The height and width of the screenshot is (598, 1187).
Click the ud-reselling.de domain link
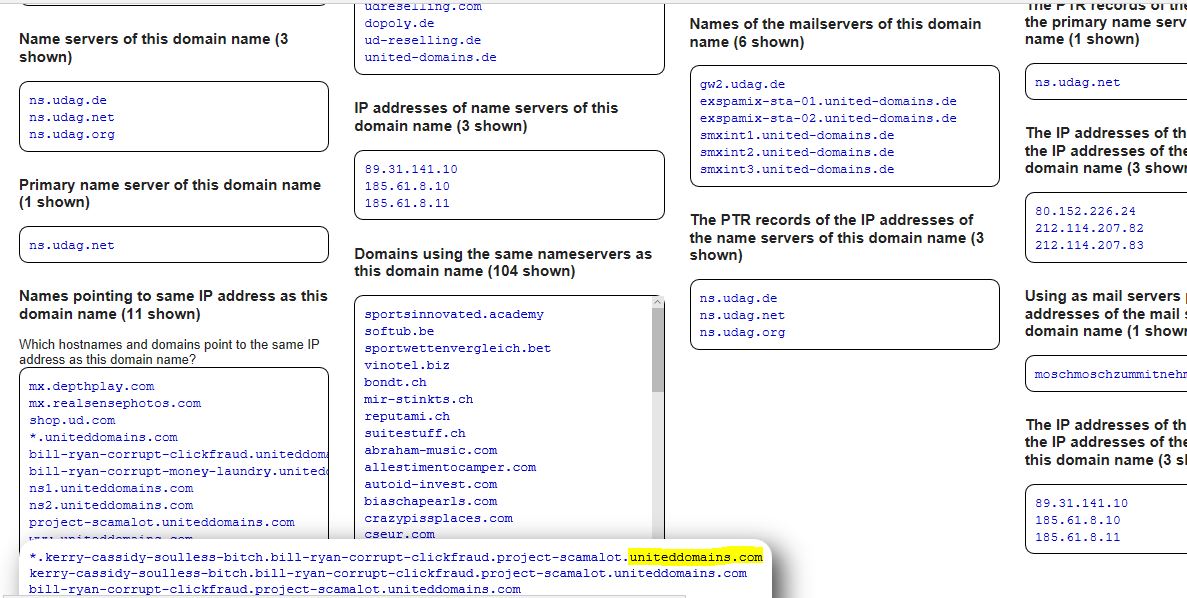pyautogui.click(x=422, y=40)
